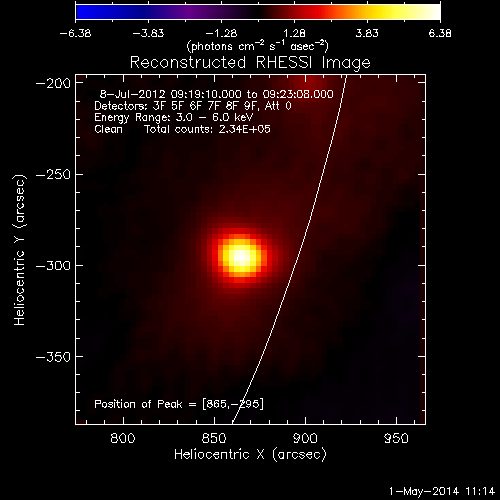Click the 'Energy Range: 3.0 - 6.0 keV' text
This screenshot has height=500, width=500.
coord(173,117)
